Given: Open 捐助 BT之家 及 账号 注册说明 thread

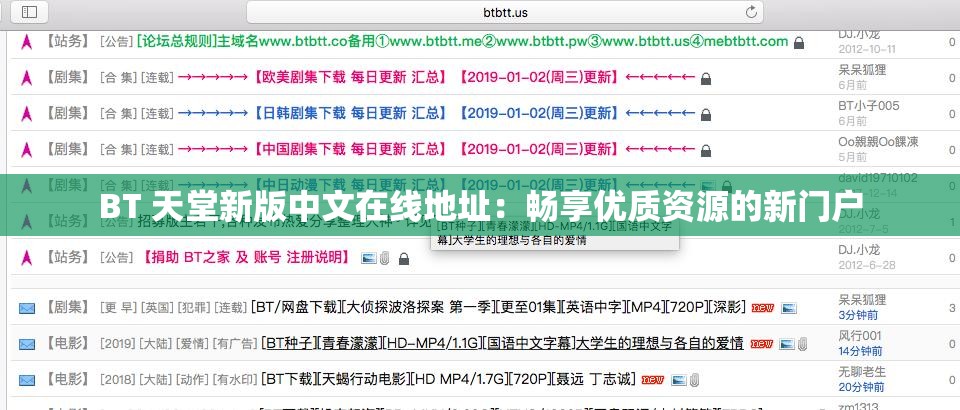Looking at the screenshot, I should pos(246,257).
